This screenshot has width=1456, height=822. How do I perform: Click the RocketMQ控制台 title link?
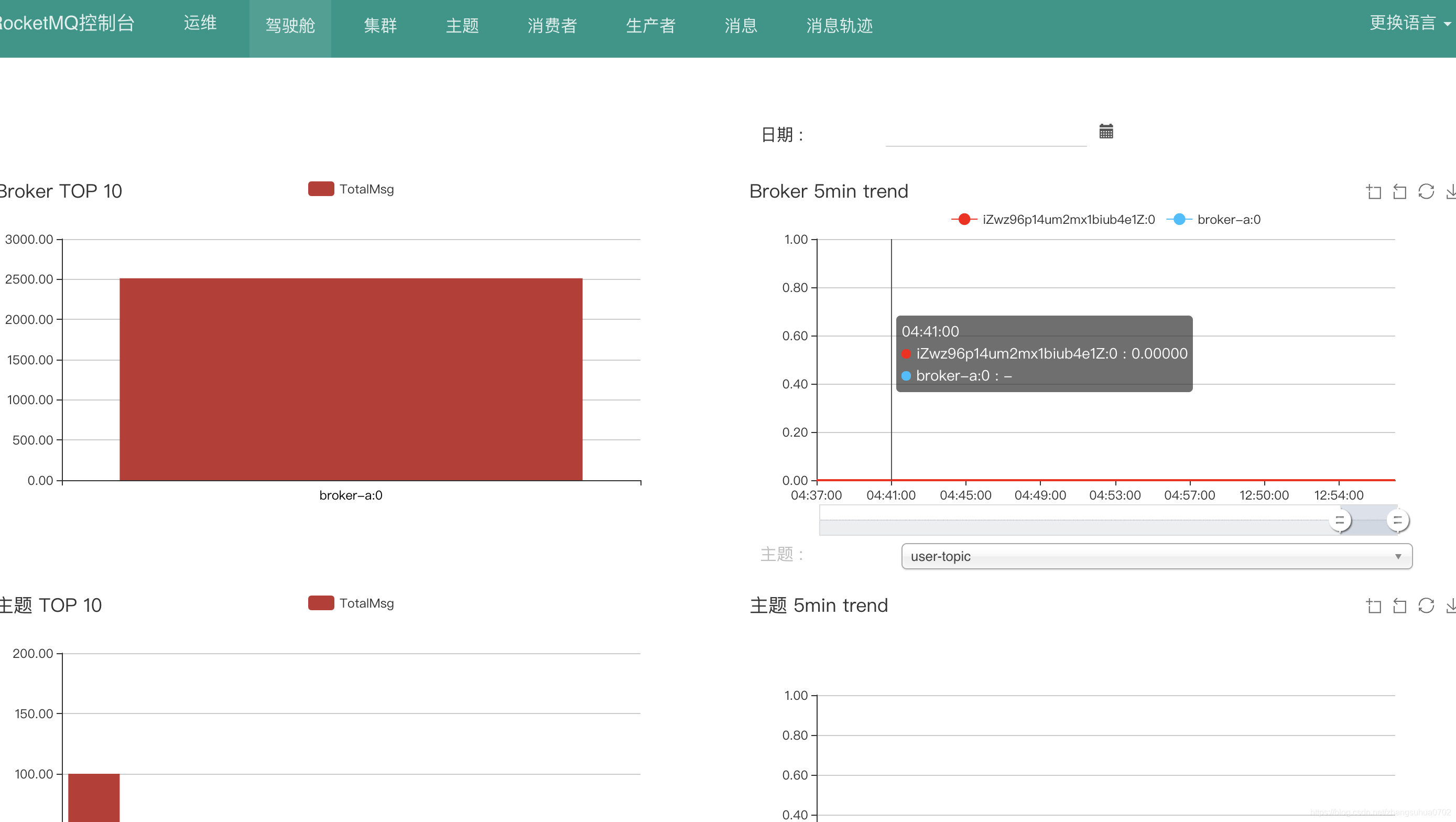pyautogui.click(x=67, y=23)
